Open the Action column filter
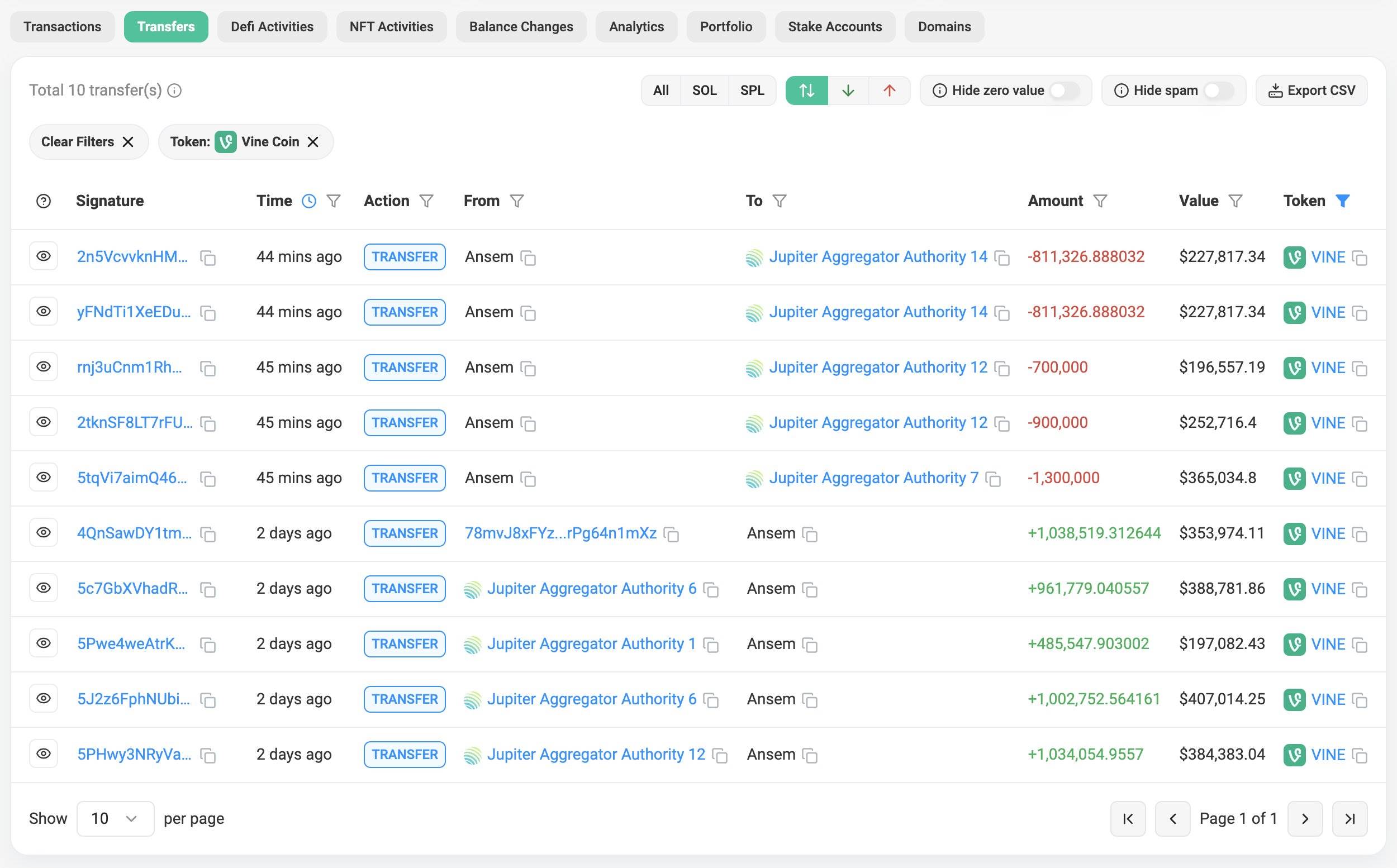1397x868 pixels. tap(426, 201)
